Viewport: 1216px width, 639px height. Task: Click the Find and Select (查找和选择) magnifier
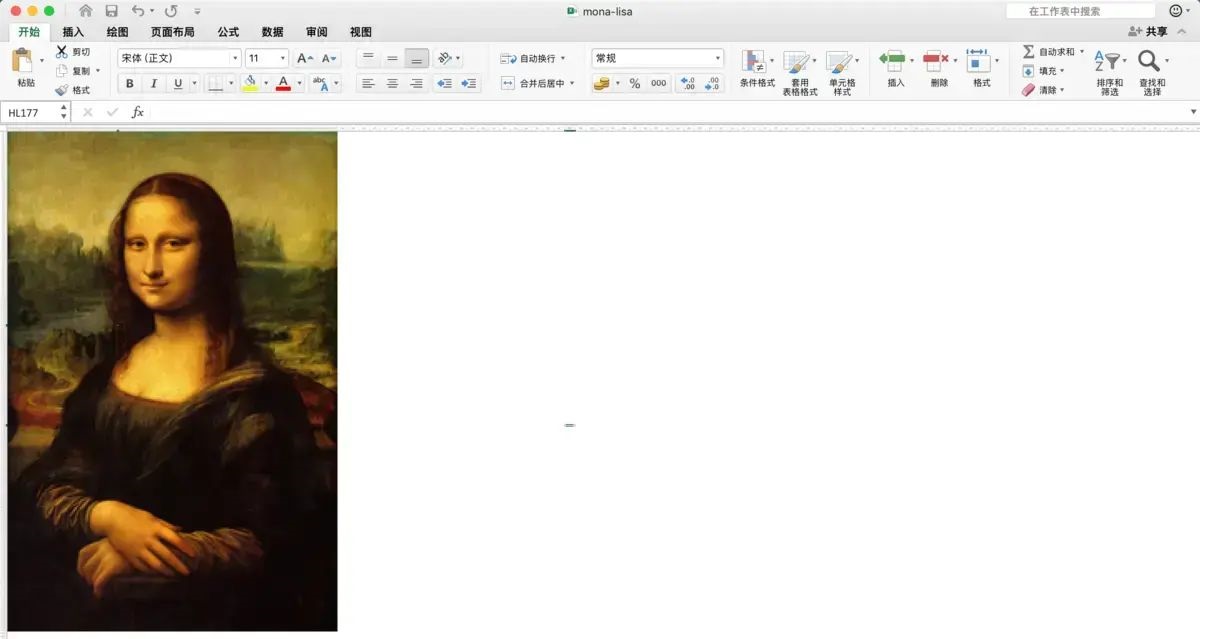[1149, 61]
